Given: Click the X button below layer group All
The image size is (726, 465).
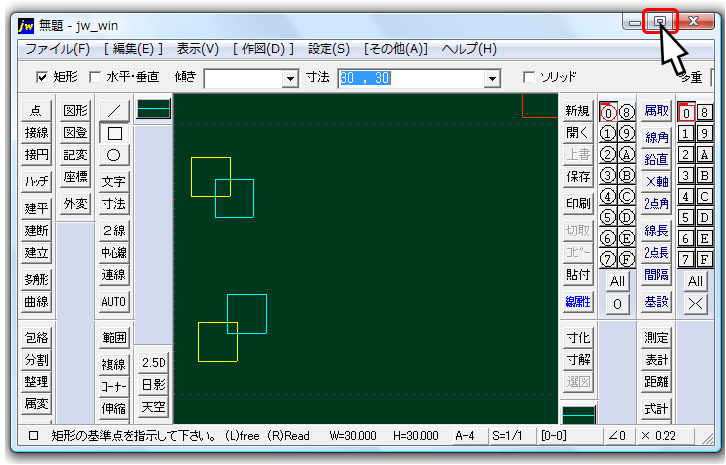Looking at the screenshot, I should (695, 304).
